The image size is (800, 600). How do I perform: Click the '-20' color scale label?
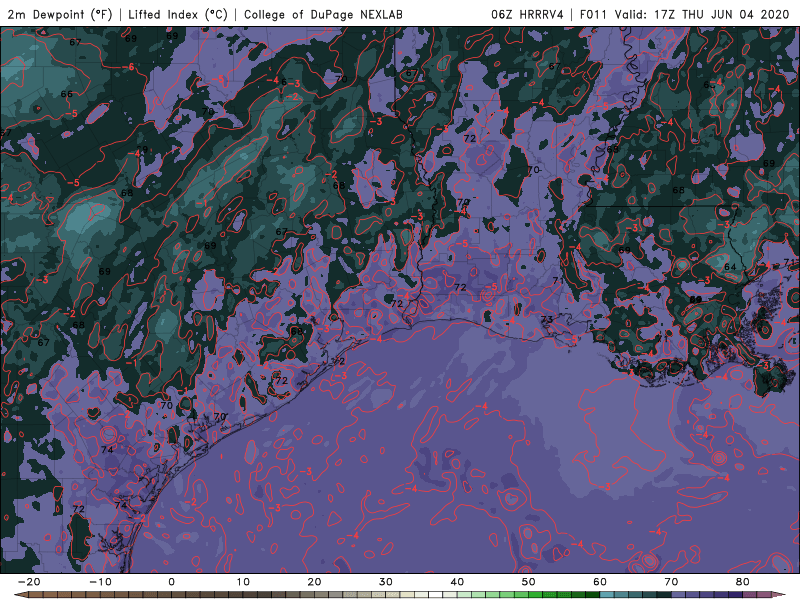[x=29, y=582]
